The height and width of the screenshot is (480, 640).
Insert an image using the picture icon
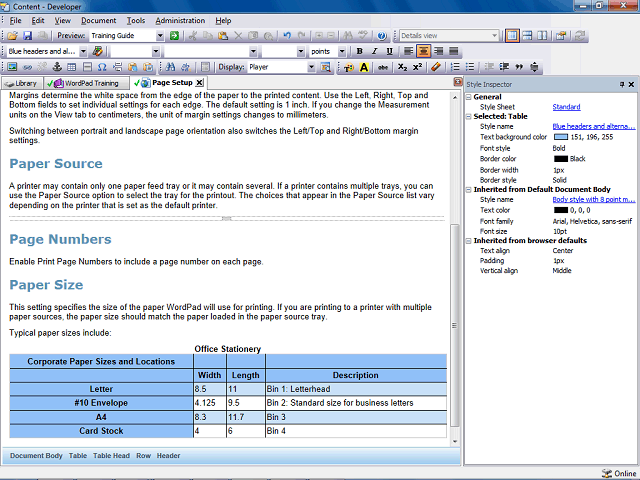pyautogui.click(x=12, y=67)
